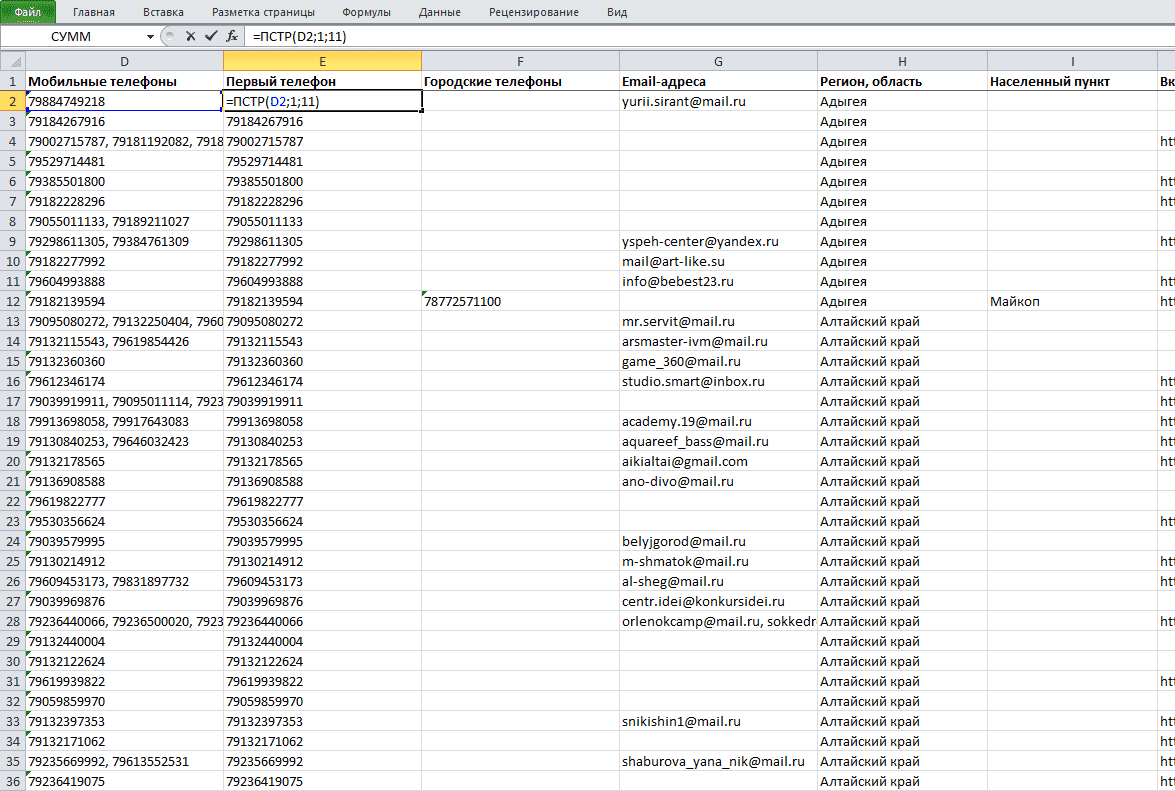Screen dimensions: 1175x791
Task: Select column D header
Action: (x=124, y=61)
